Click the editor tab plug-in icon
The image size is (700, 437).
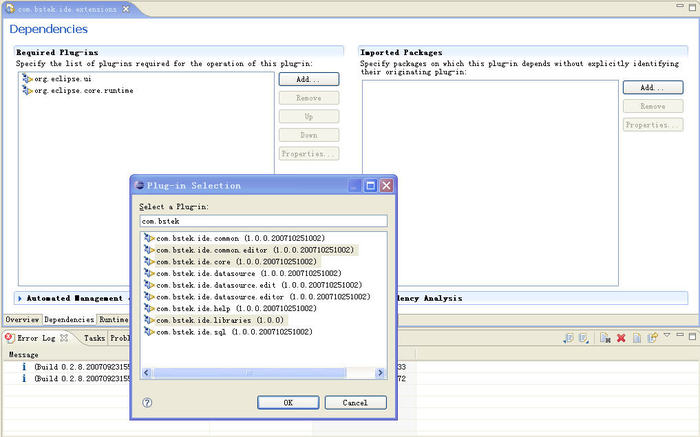[x=10, y=8]
